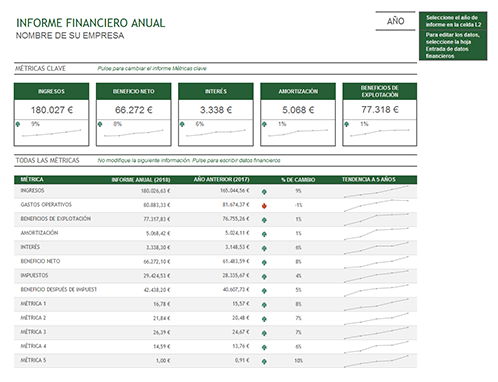
Task: Select the AMORTIZACIÓN card header
Action: click(x=298, y=91)
